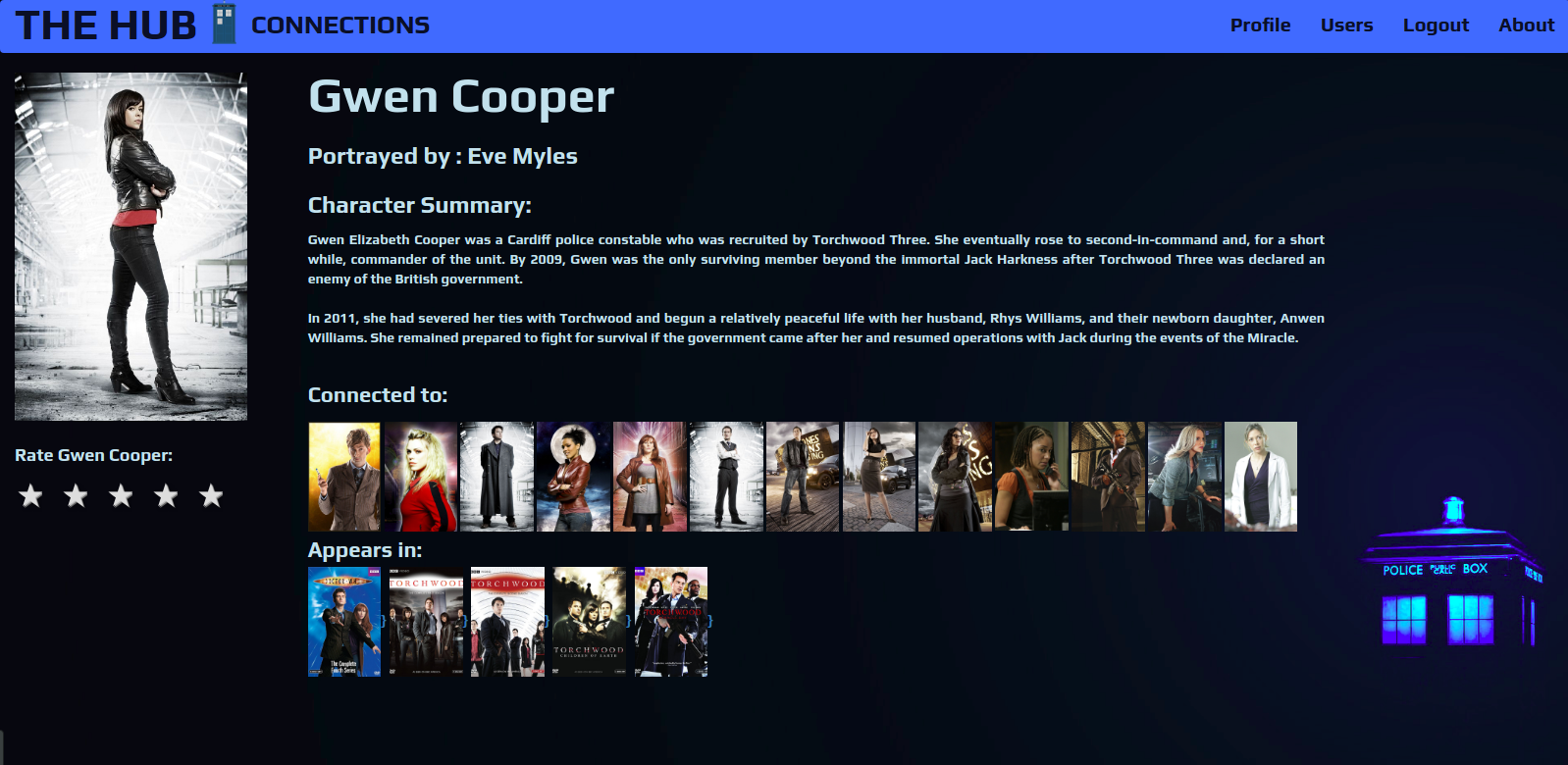Select the blonde woman in denim jacket connection
The image size is (1568, 765).
[x=1185, y=477]
